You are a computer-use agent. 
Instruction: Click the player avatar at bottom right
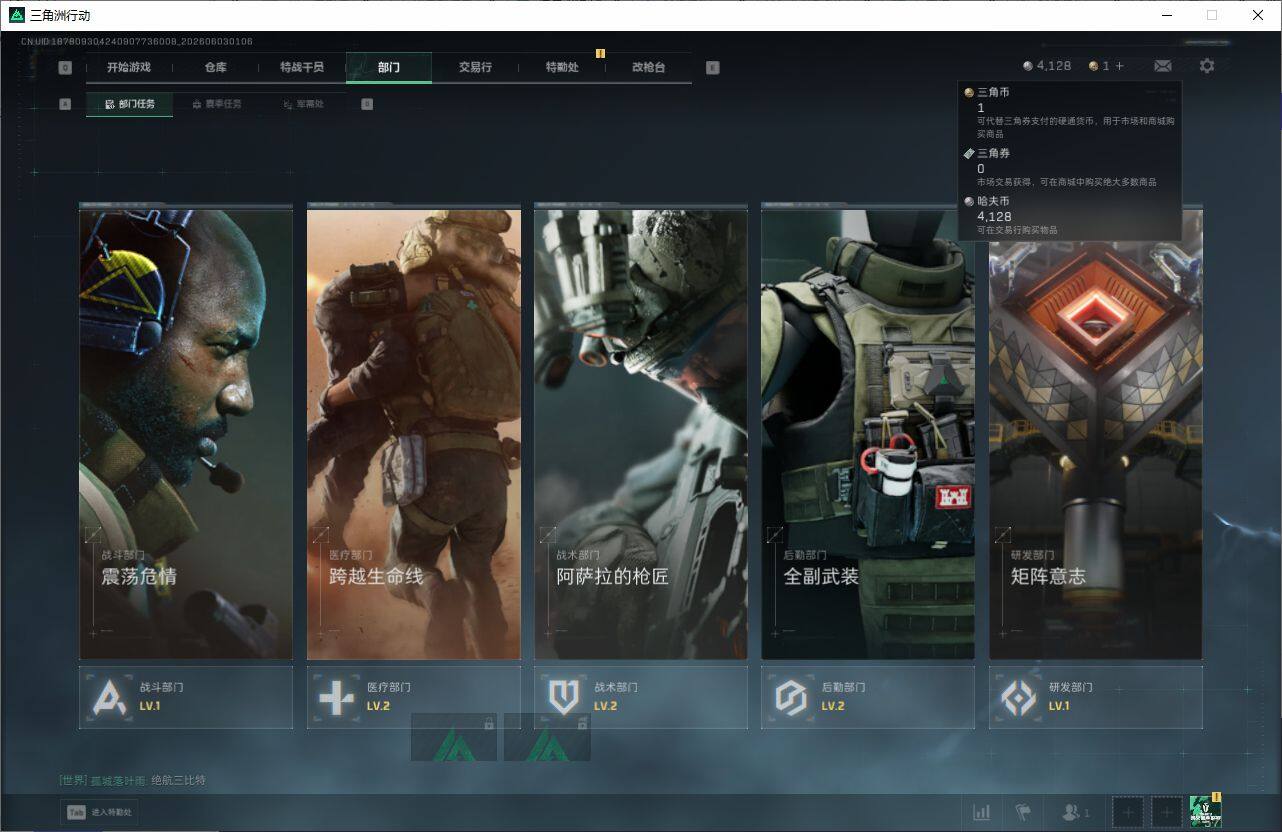coord(1205,812)
